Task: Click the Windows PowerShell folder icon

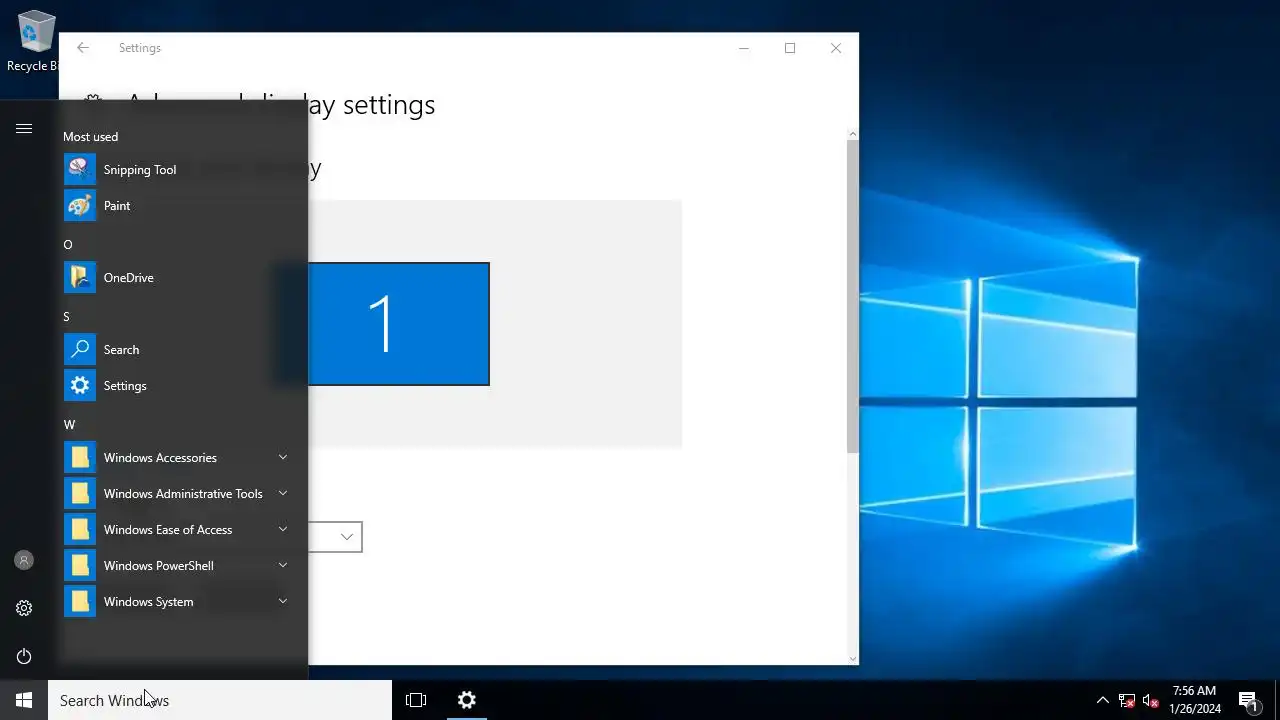Action: tap(80, 566)
